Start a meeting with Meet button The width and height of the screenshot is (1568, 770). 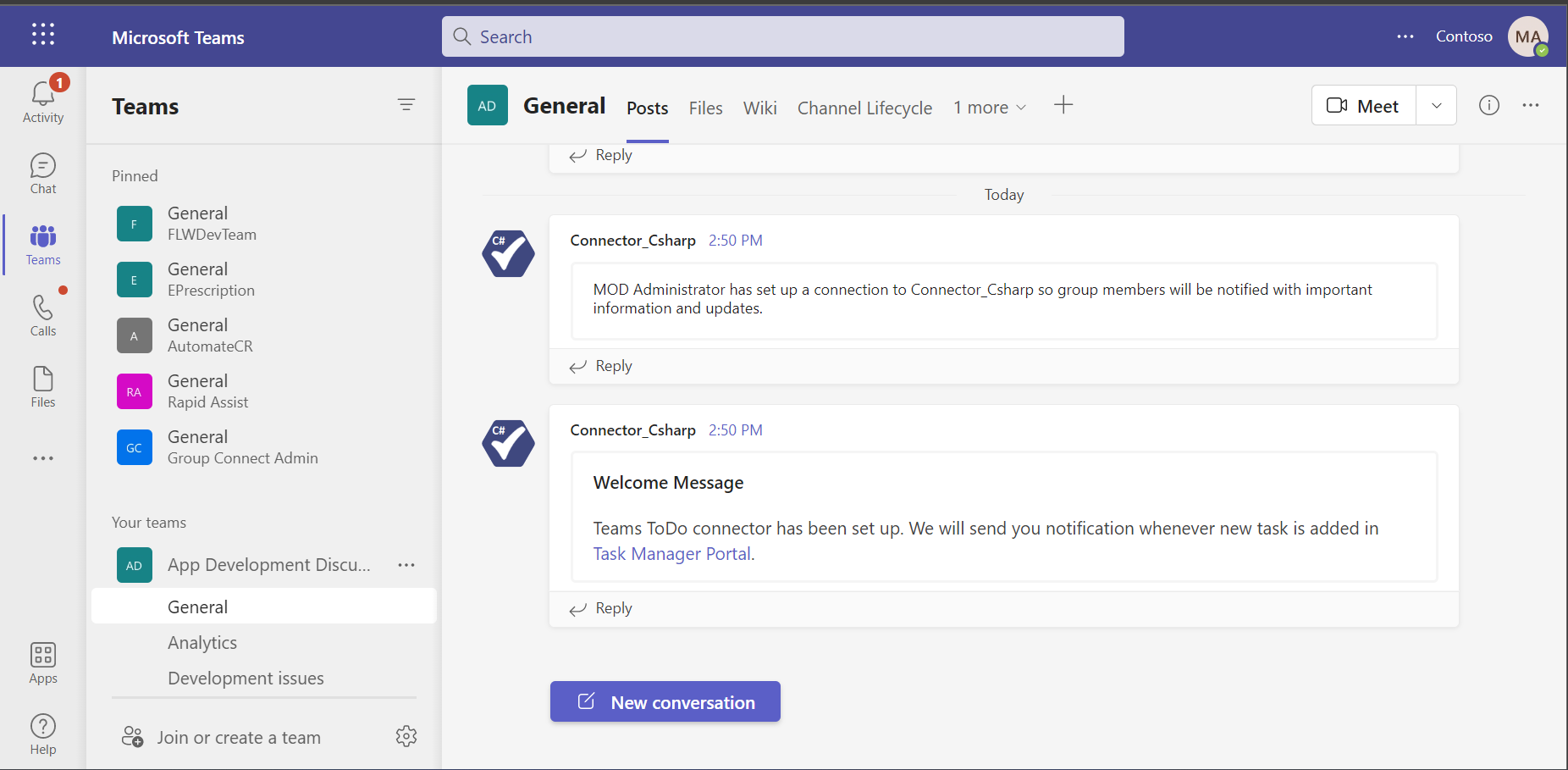pos(1364,106)
